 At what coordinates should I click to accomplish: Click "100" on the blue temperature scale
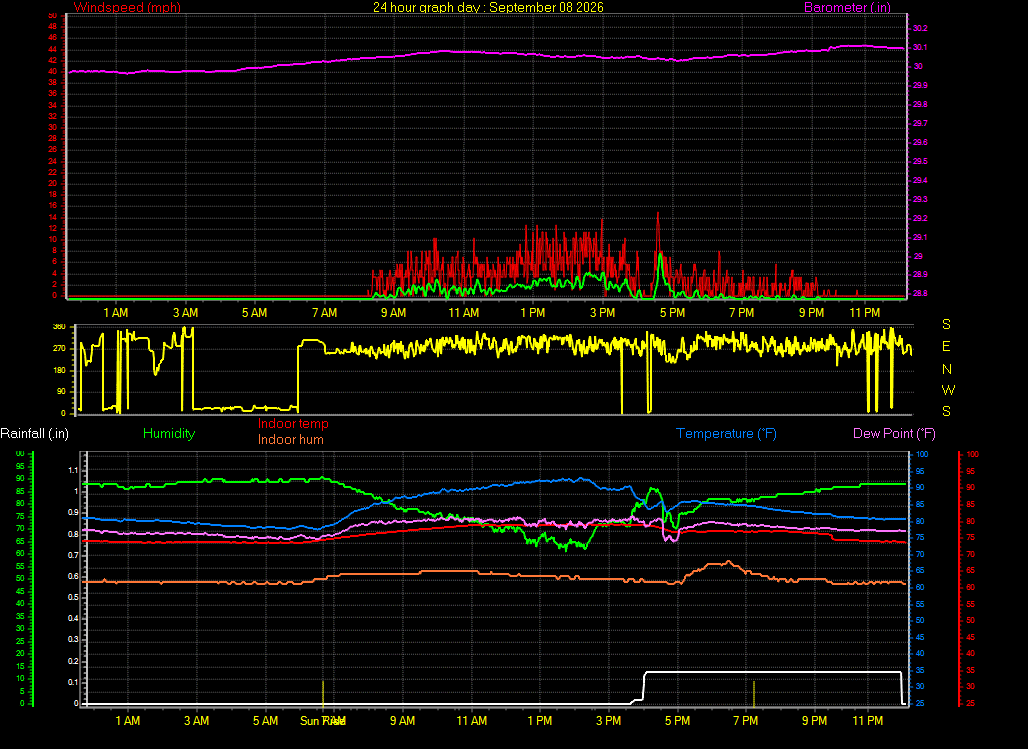tap(922, 455)
